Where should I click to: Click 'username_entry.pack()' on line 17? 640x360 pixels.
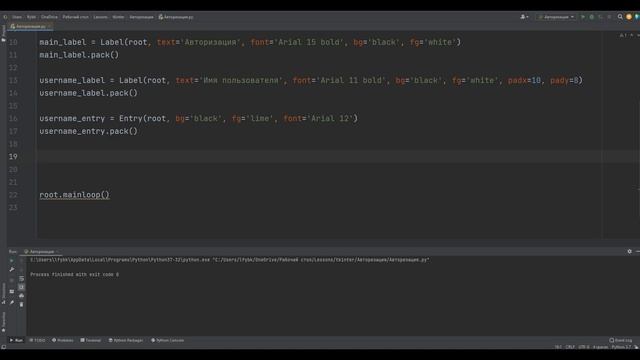pyautogui.click(x=88, y=131)
